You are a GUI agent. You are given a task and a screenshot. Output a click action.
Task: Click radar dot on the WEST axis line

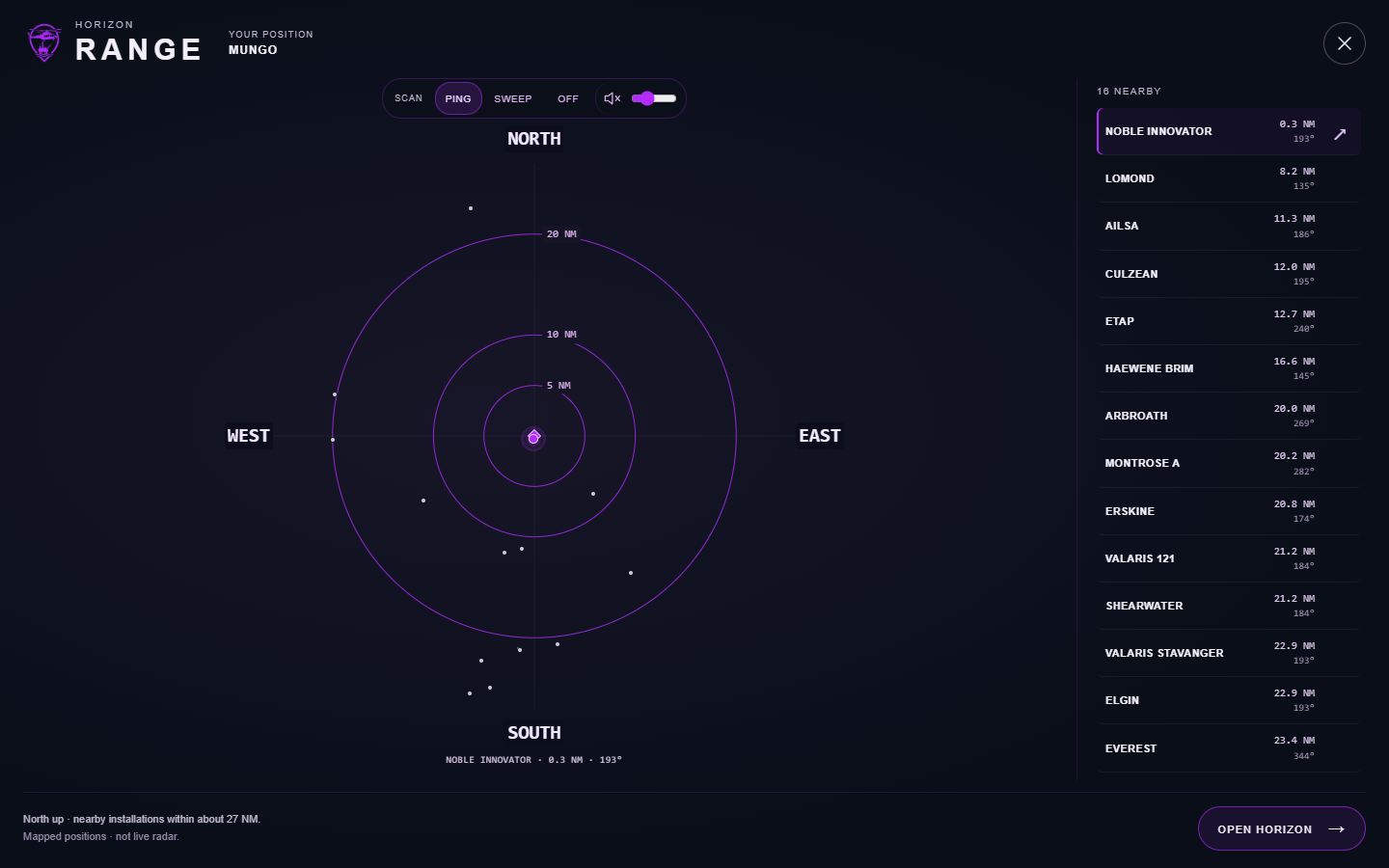coord(333,440)
